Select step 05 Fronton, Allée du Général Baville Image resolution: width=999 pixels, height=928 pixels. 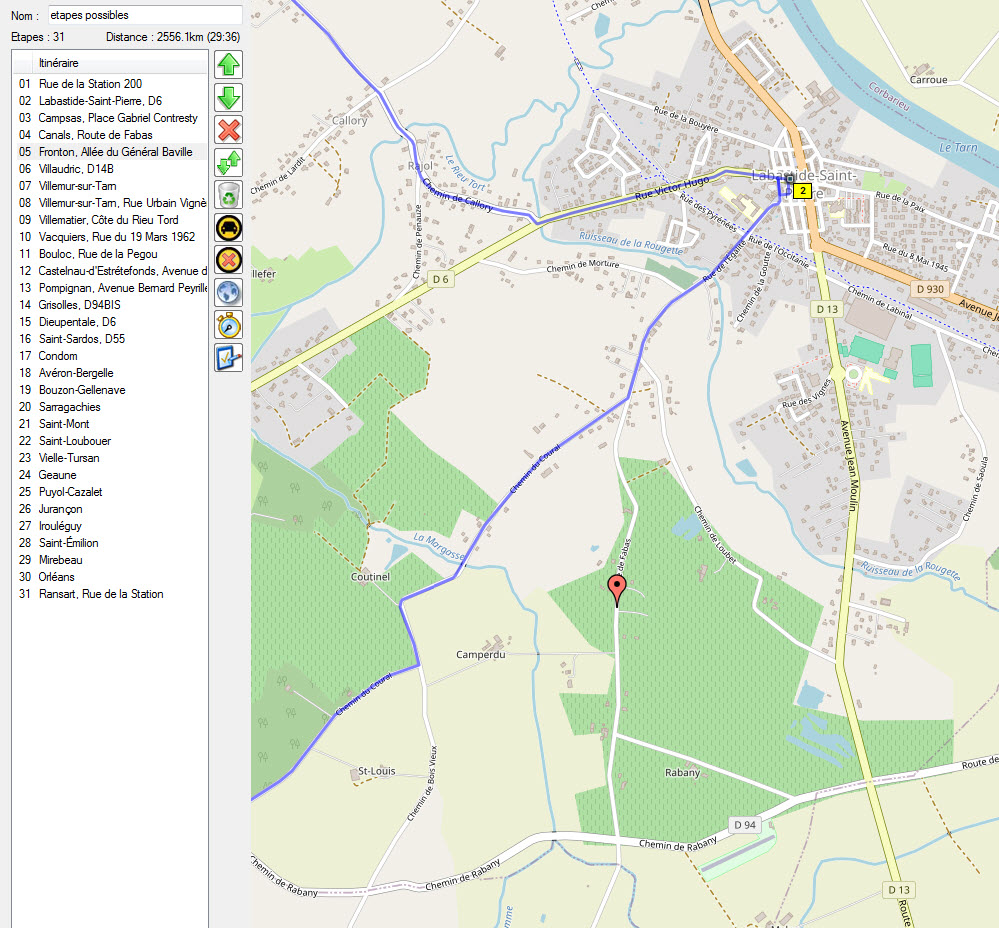[115, 152]
